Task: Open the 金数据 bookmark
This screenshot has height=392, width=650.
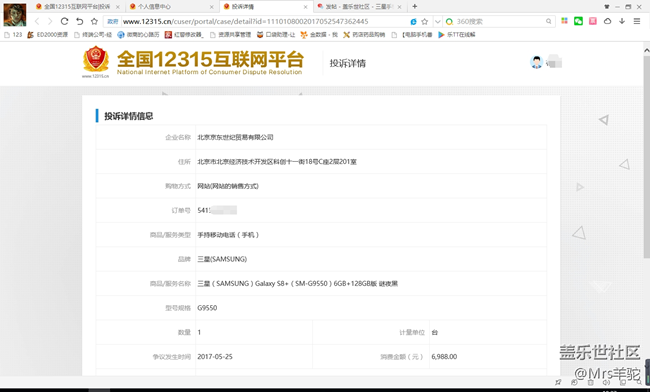Action: pyautogui.click(x=319, y=35)
